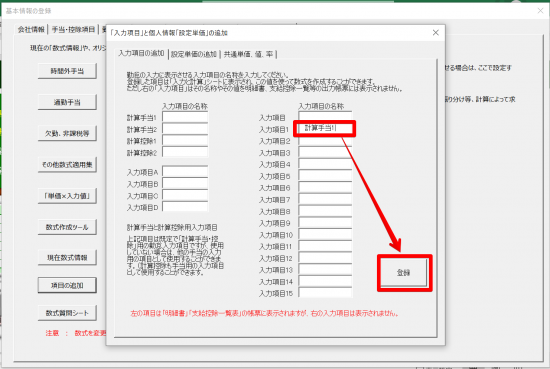Click the 計算手当1 name input field
The width and height of the screenshot is (550, 369).
tap(185, 118)
